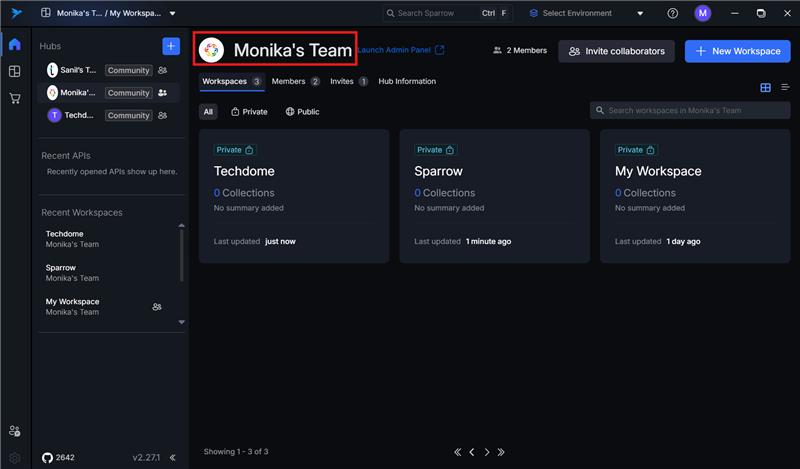Click Community tag on Techdome hub

click(x=129, y=115)
